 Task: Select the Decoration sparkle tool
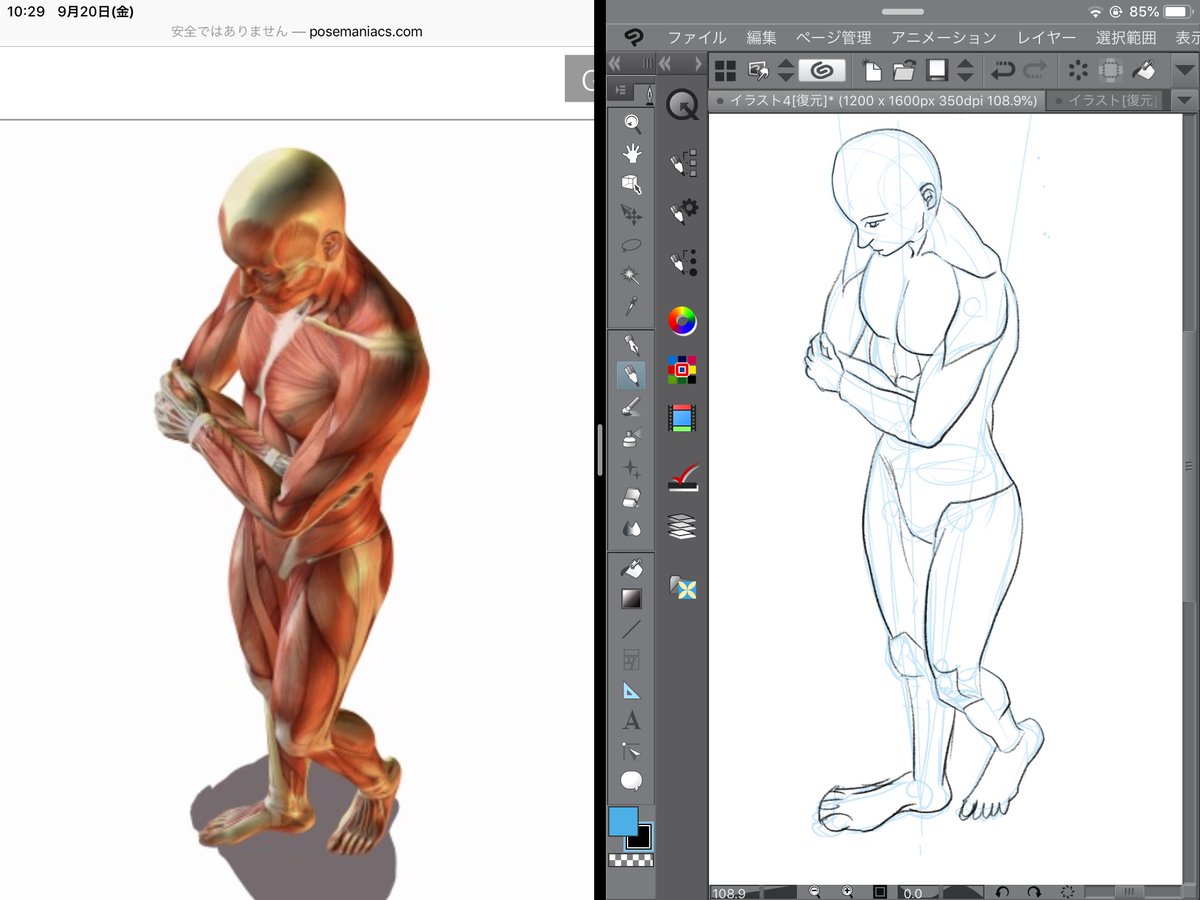coord(631,467)
